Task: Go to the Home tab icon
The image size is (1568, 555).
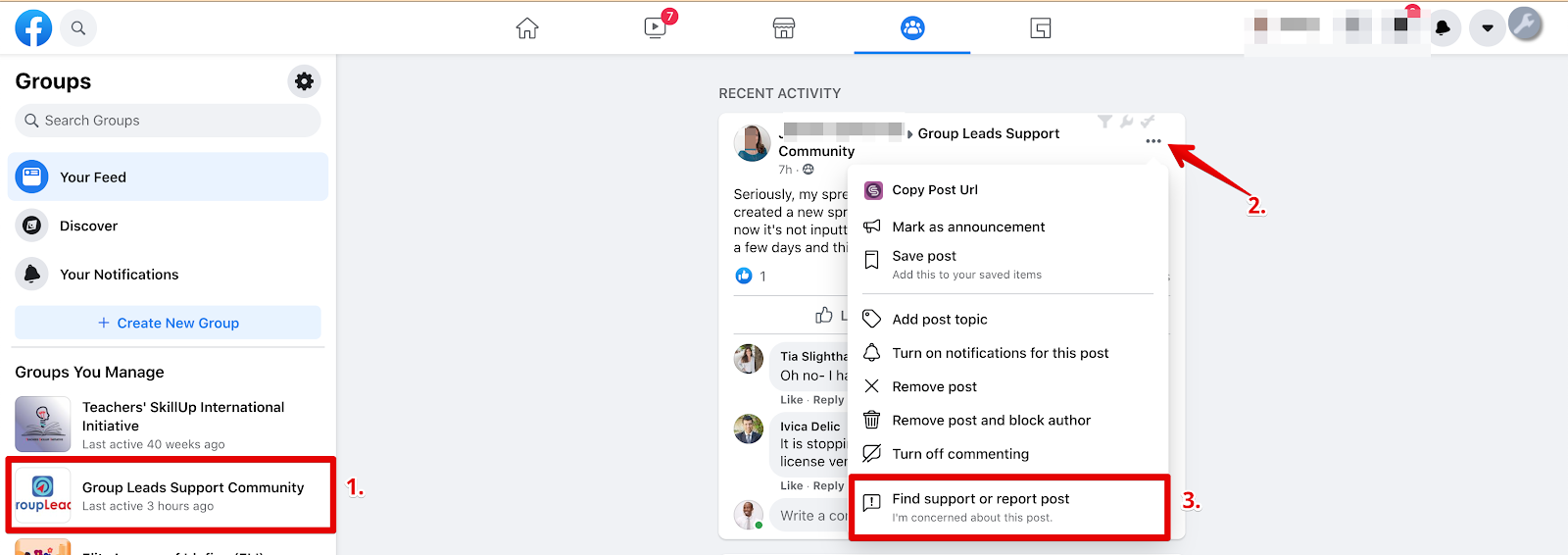Action: point(527,28)
